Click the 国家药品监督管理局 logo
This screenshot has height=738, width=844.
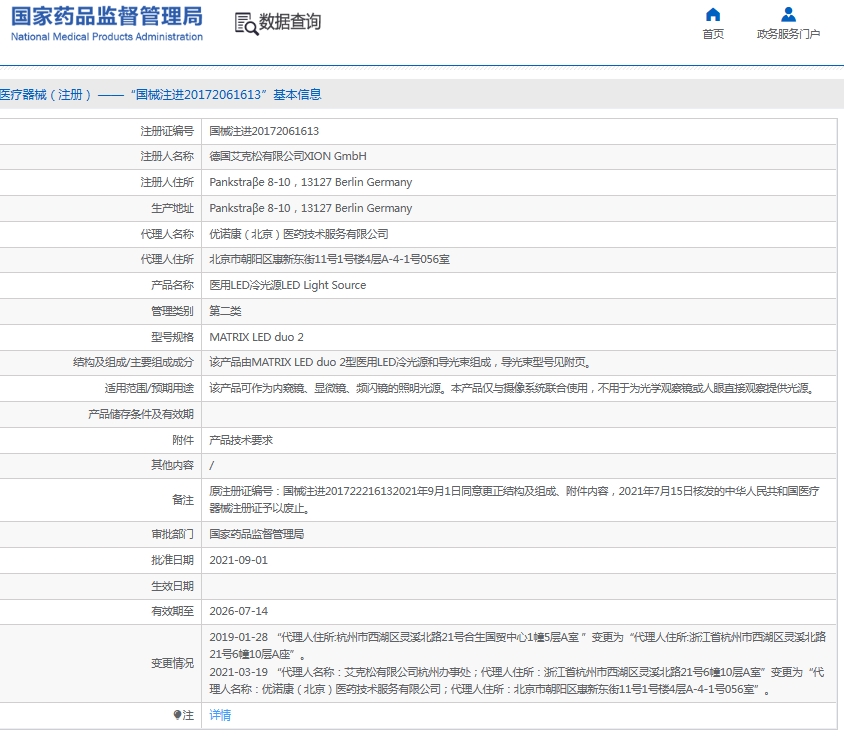[x=107, y=17]
